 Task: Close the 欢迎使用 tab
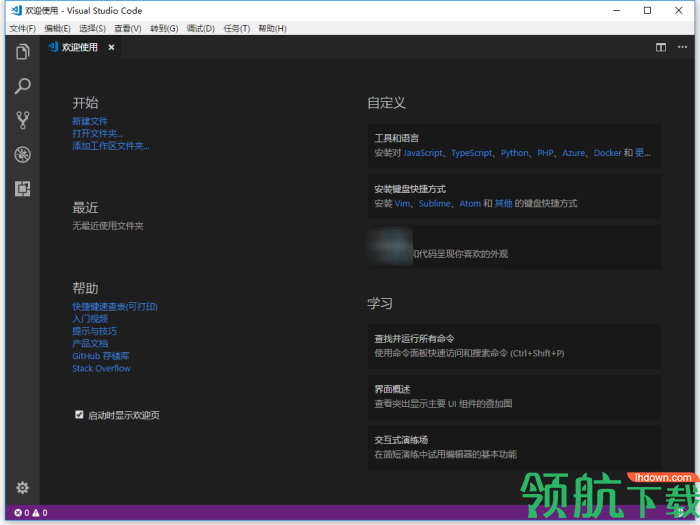[x=111, y=47]
